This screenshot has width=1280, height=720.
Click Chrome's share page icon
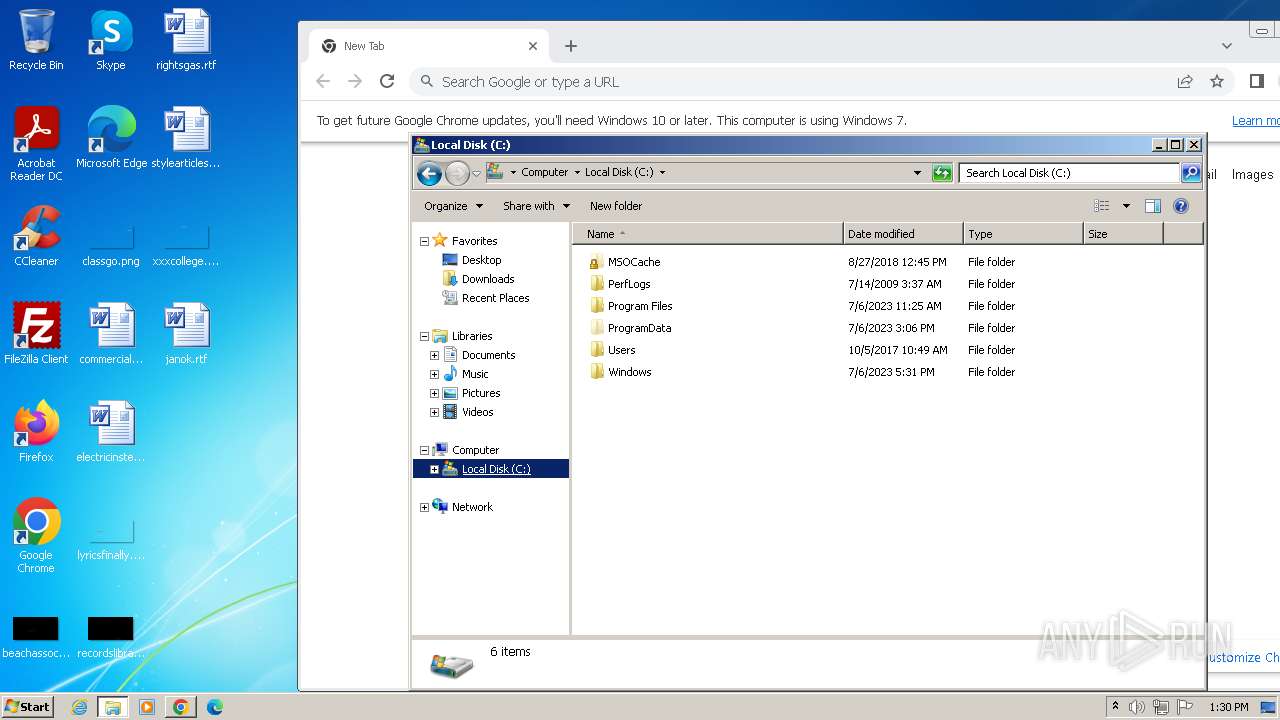coord(1185,82)
